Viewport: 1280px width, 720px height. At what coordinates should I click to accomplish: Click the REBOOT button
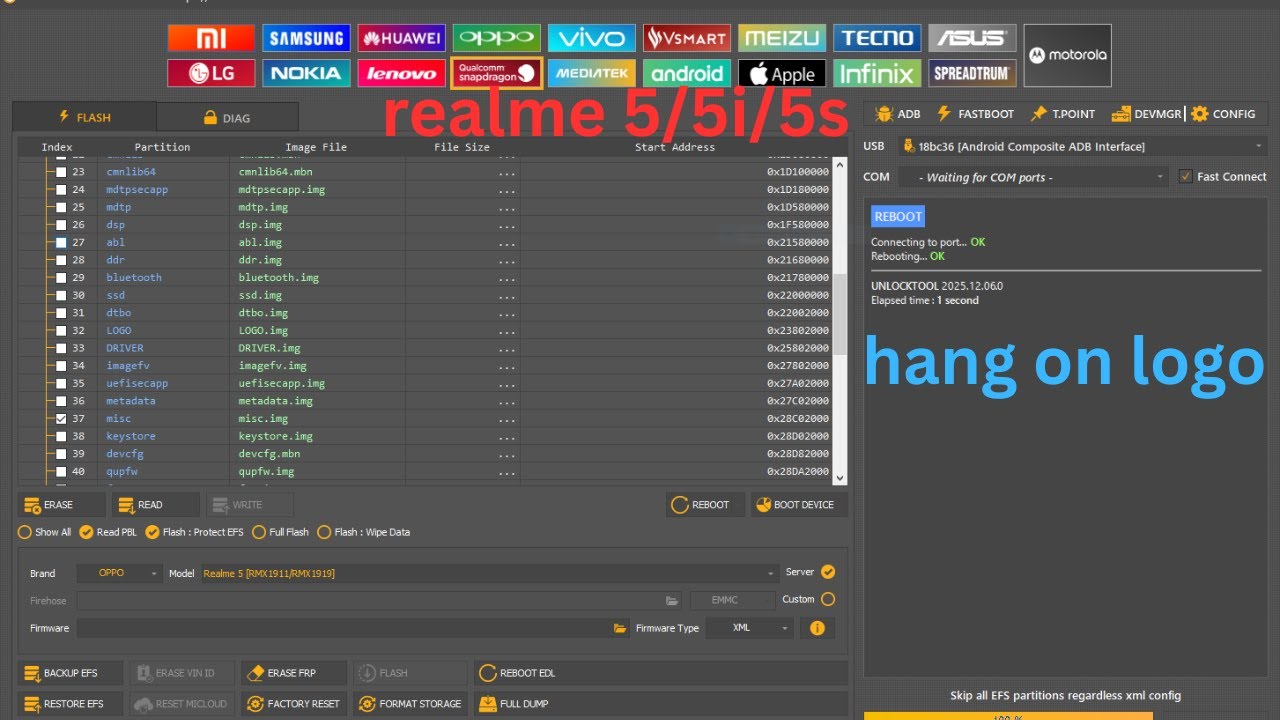tap(705, 505)
